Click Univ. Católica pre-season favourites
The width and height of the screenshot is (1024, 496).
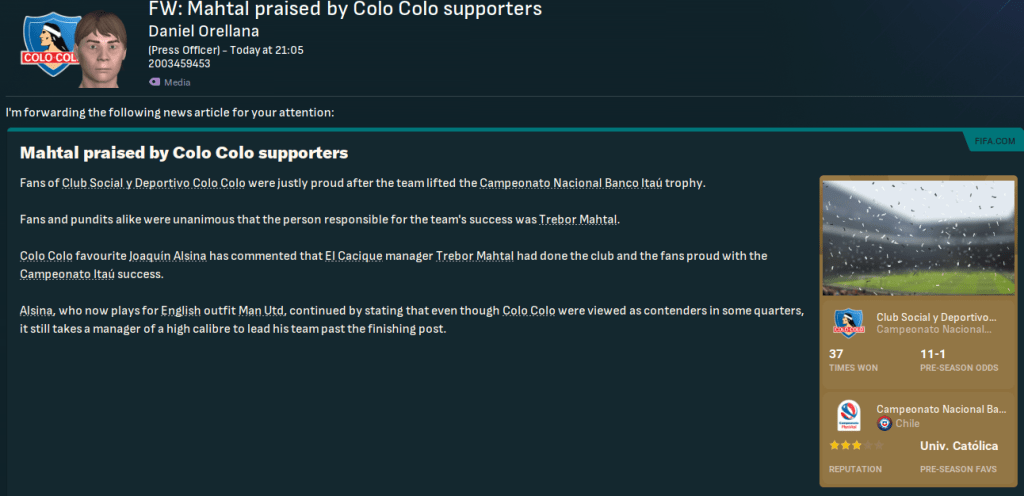(960, 445)
